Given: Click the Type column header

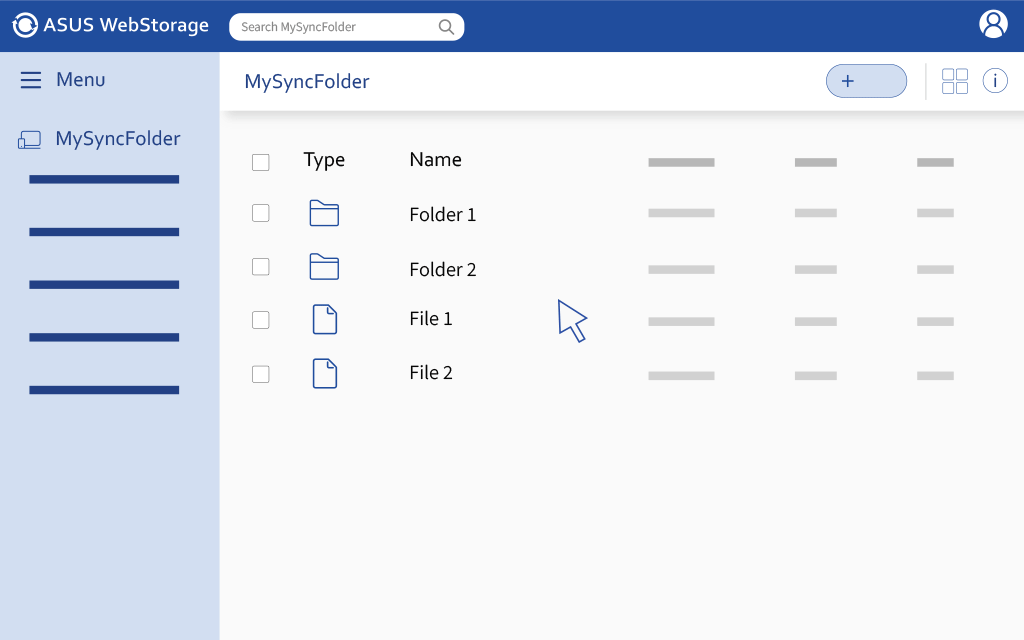Looking at the screenshot, I should pyautogui.click(x=324, y=160).
